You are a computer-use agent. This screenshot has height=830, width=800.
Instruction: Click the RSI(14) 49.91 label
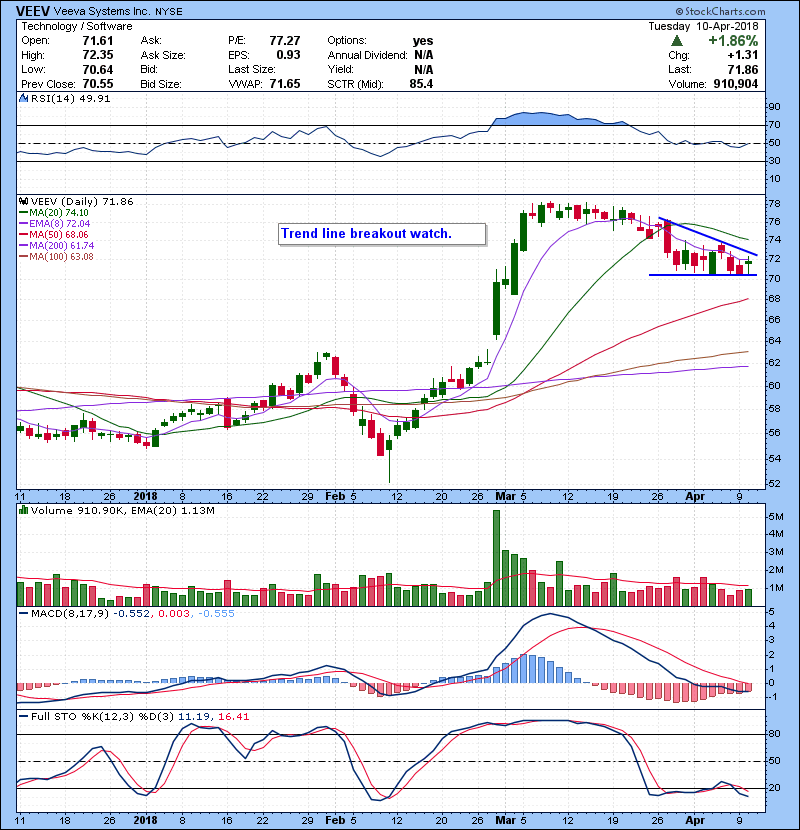coord(70,98)
